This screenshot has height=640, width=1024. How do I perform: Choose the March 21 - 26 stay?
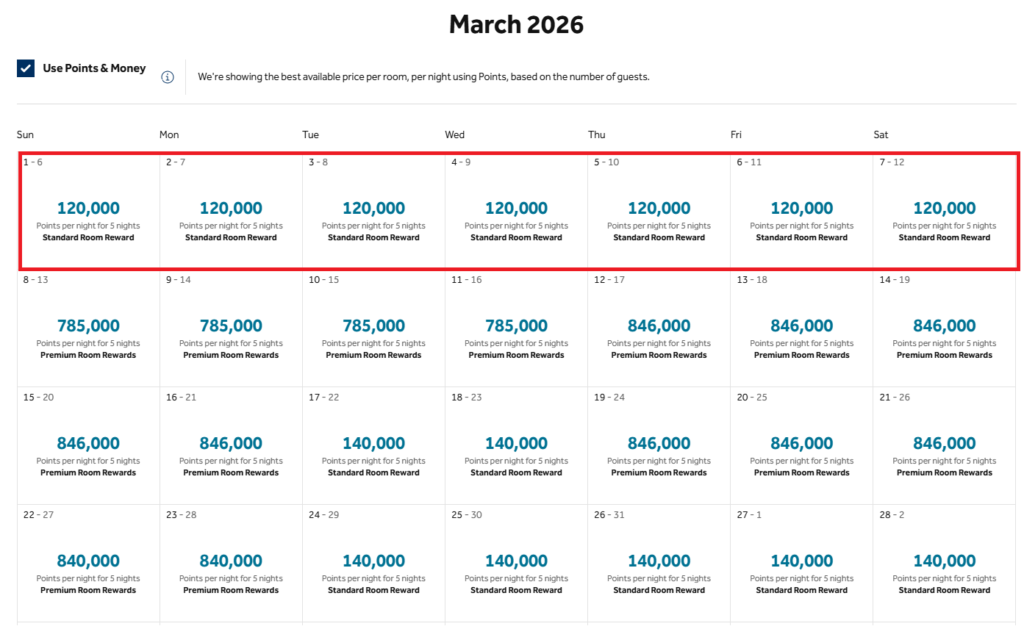[x=944, y=446]
